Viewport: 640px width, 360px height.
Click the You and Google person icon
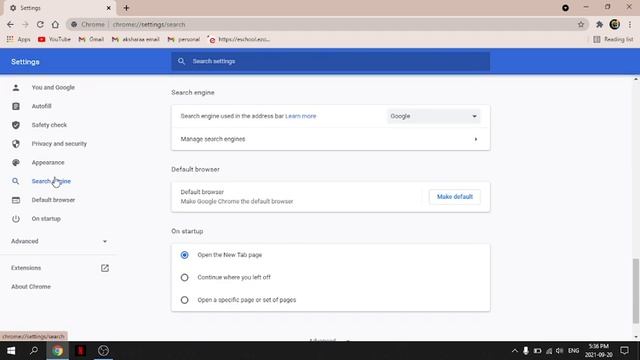tap(16, 87)
